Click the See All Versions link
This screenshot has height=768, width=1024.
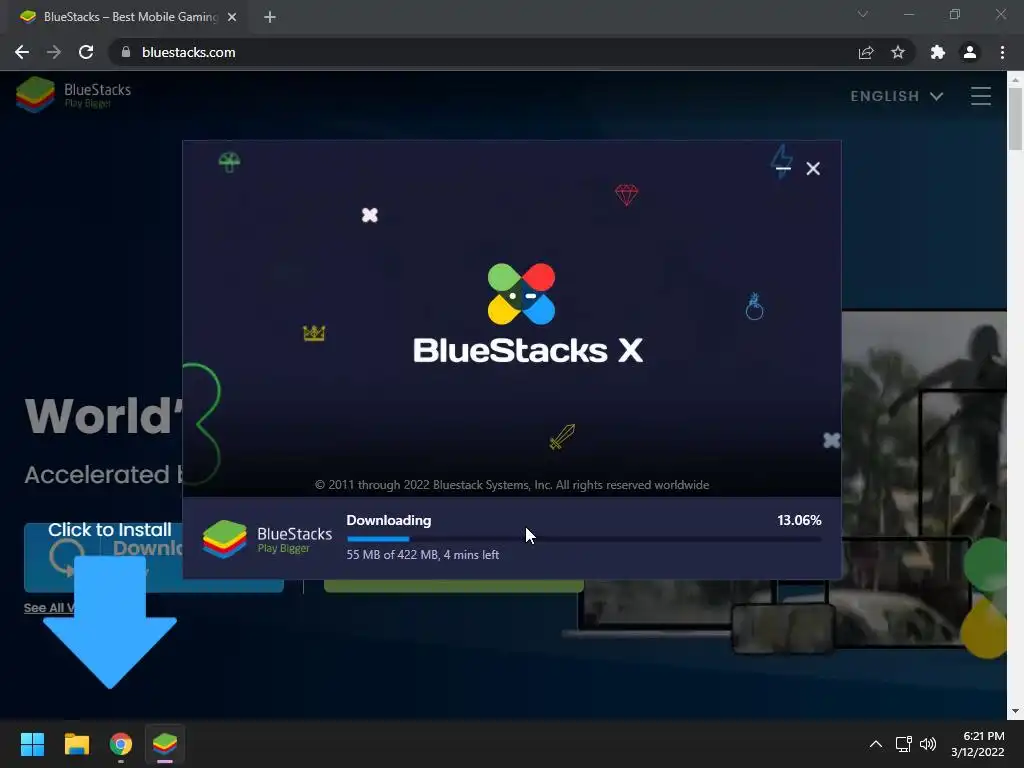click(x=49, y=608)
